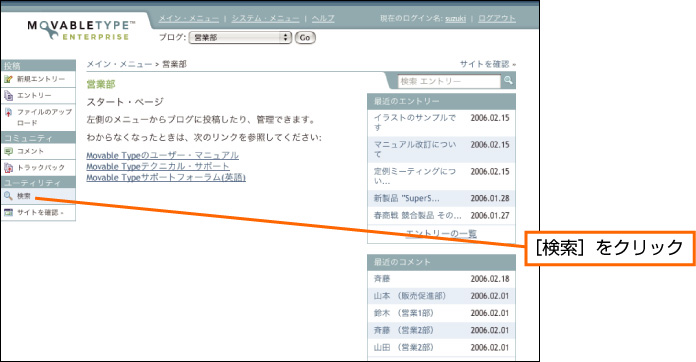This screenshot has height=362, width=696.
Task: Open recent entry 新製品 "SuperS…
Action: [x=407, y=198]
